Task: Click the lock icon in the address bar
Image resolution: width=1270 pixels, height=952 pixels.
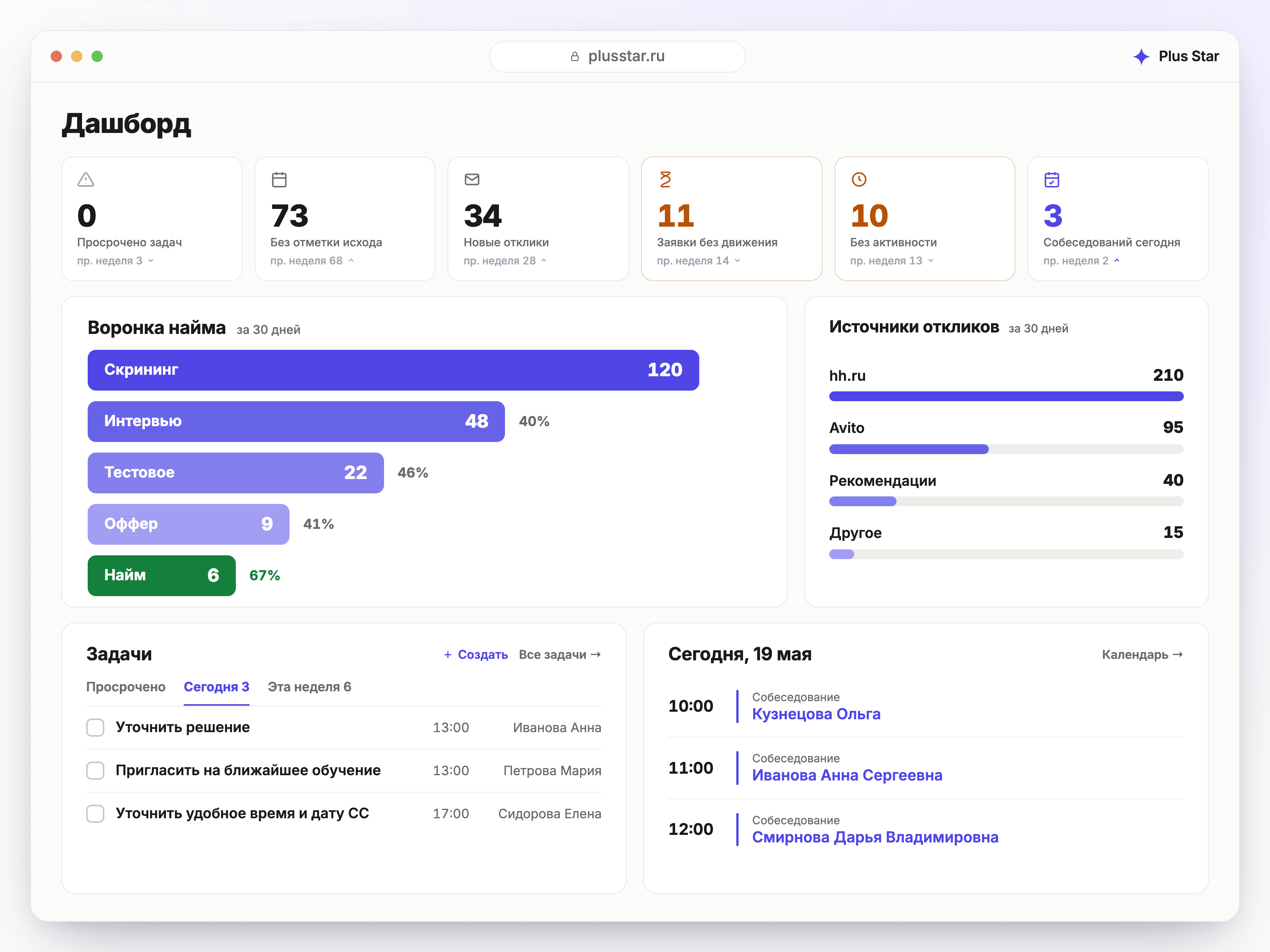Action: [x=575, y=56]
